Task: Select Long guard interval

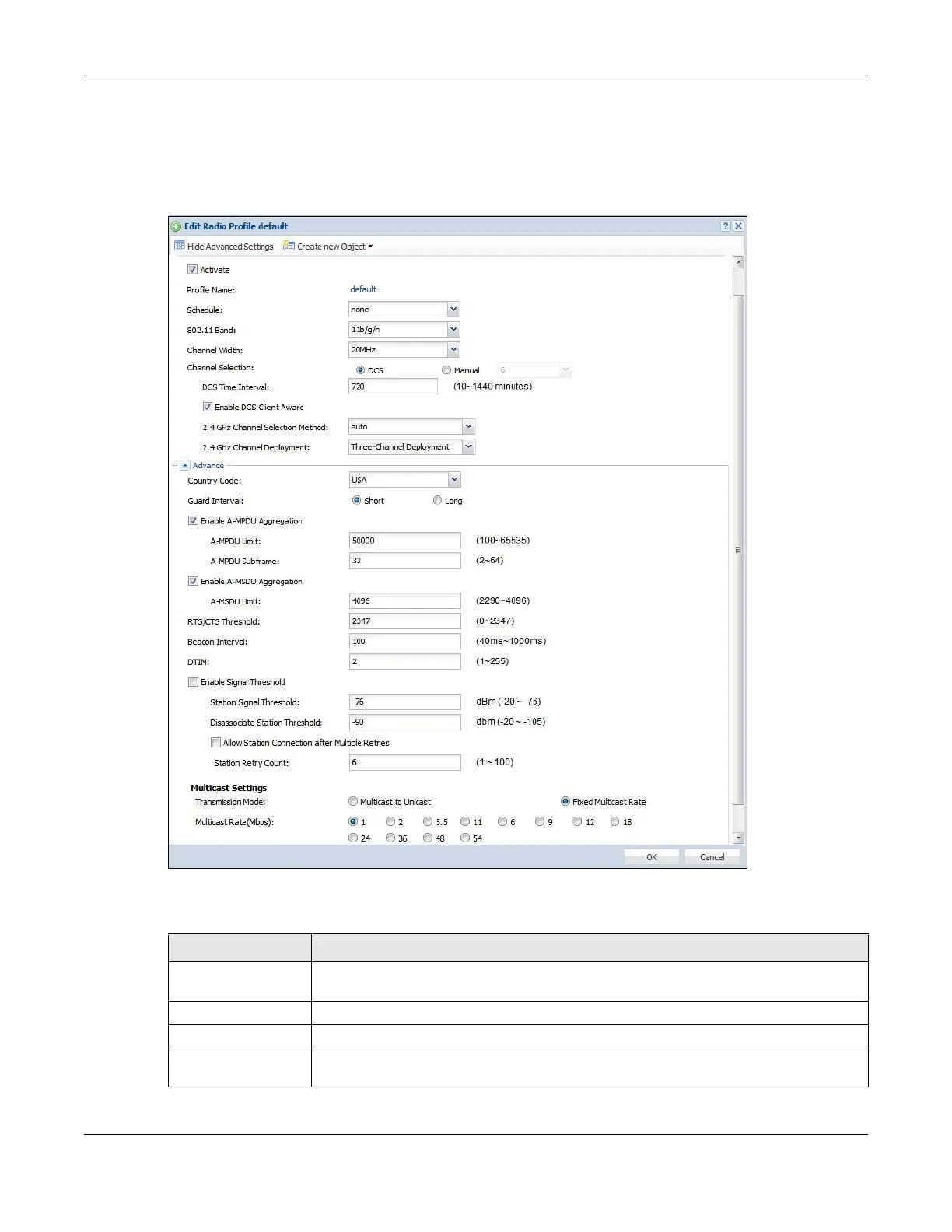Action: point(437,500)
